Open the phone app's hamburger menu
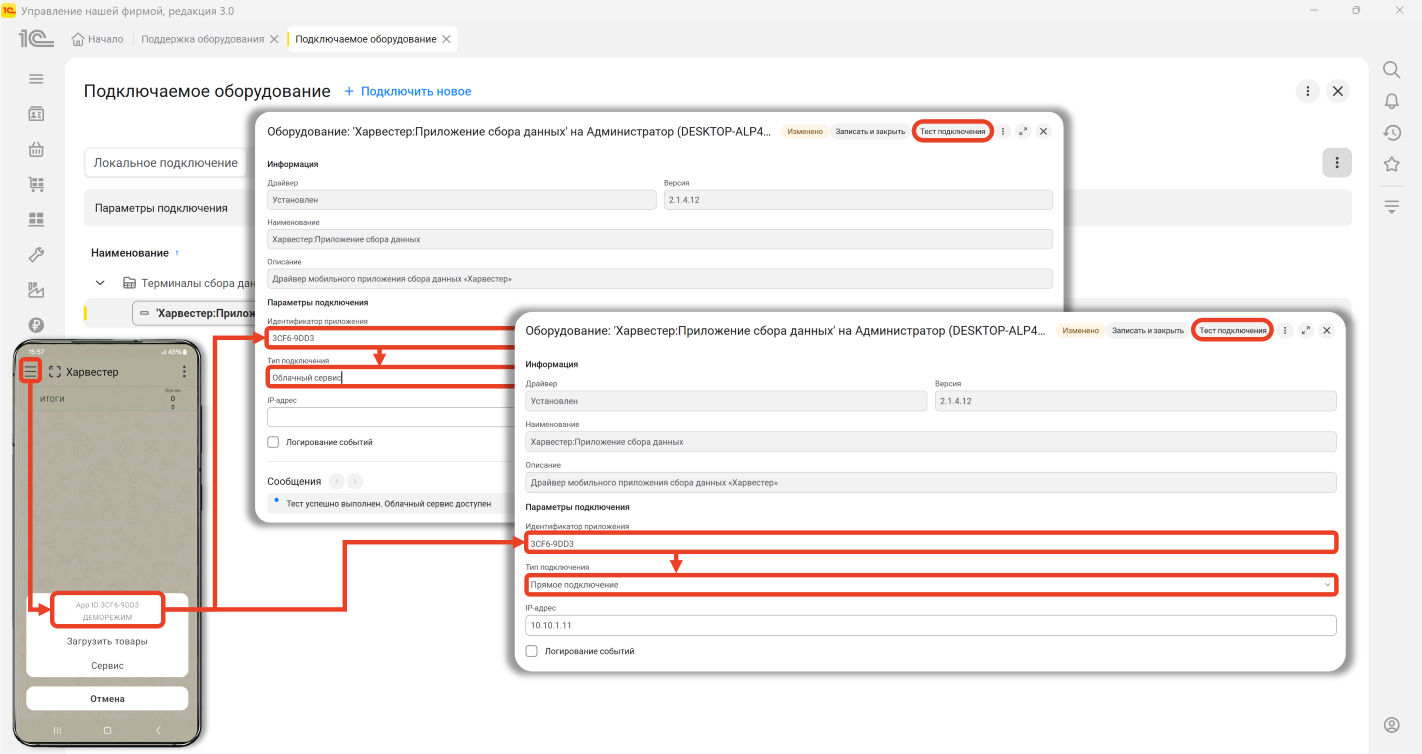The image size is (1422, 754). coord(31,371)
